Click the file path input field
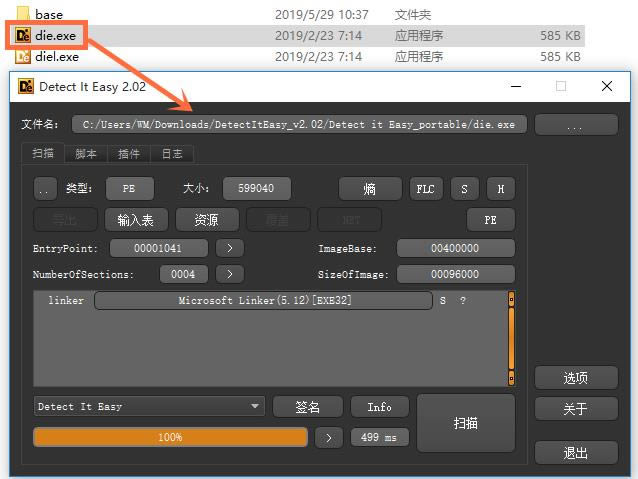The height and width of the screenshot is (479, 638). pyautogui.click(x=299, y=125)
